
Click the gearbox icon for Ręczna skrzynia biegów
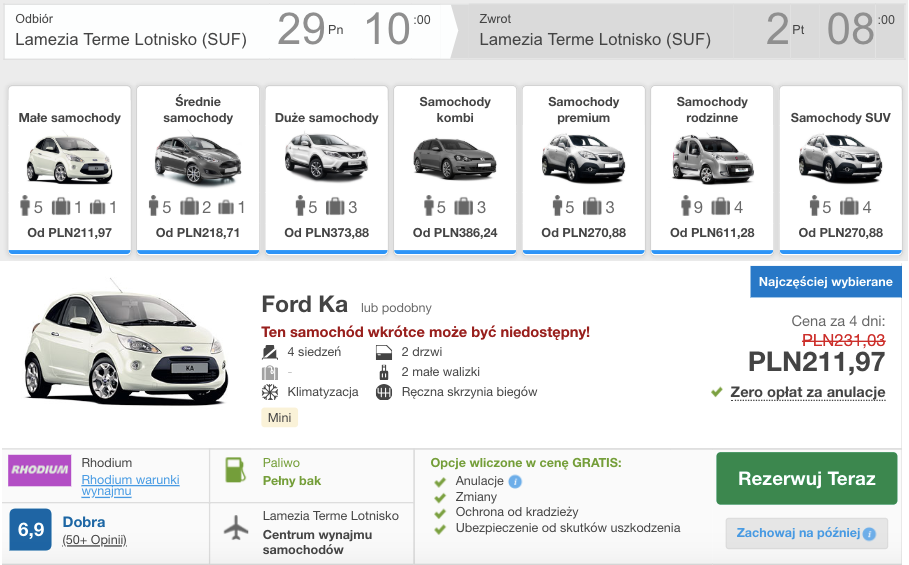click(384, 392)
